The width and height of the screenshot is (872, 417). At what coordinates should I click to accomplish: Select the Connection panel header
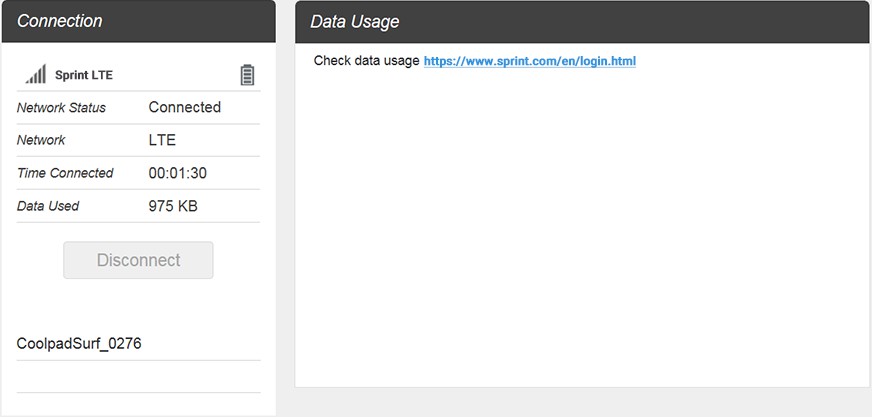pos(138,21)
